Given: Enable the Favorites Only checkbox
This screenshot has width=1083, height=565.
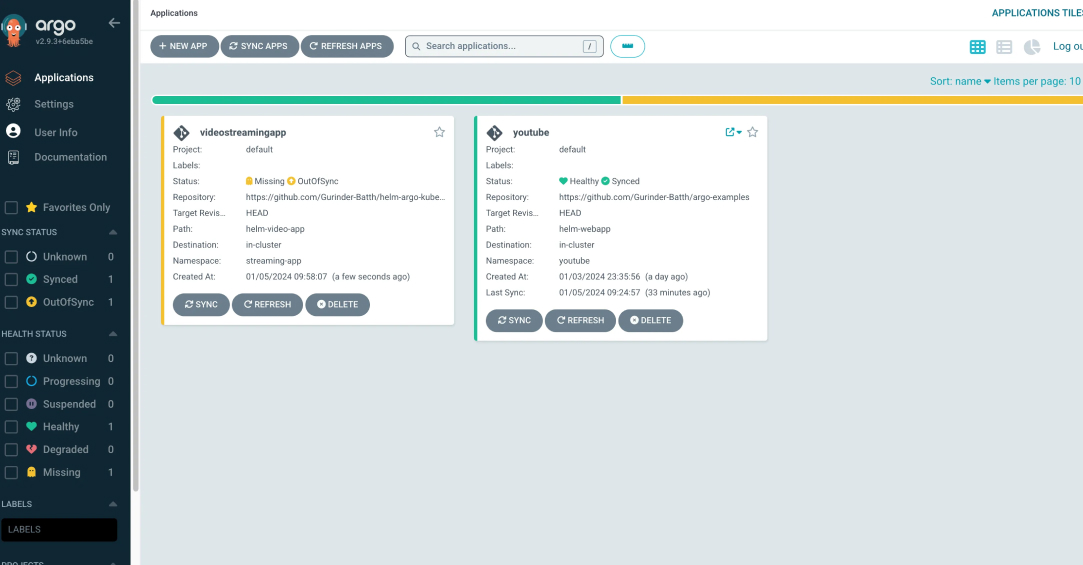Looking at the screenshot, I should (12, 208).
